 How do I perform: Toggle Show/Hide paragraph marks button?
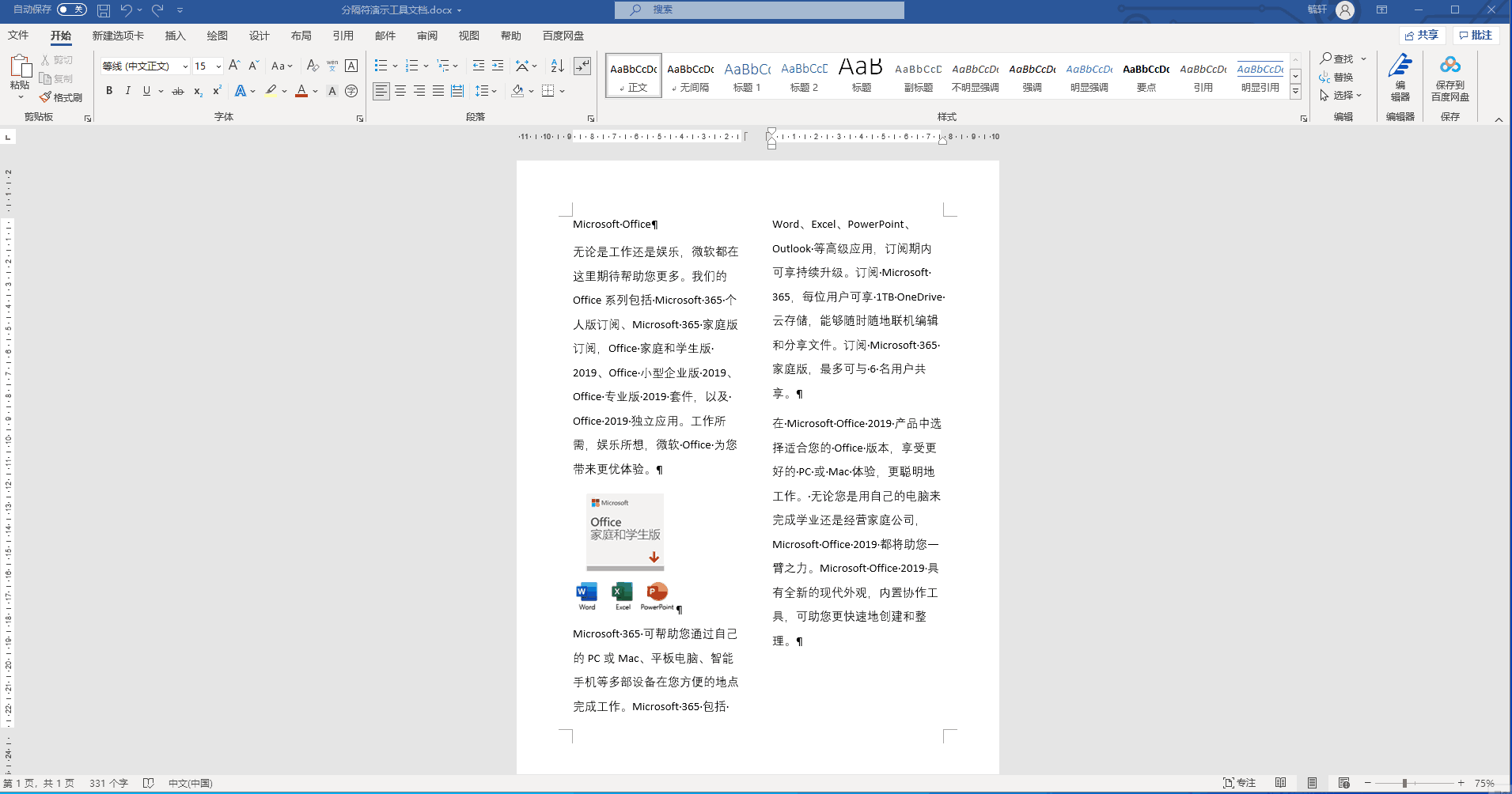tap(582, 66)
